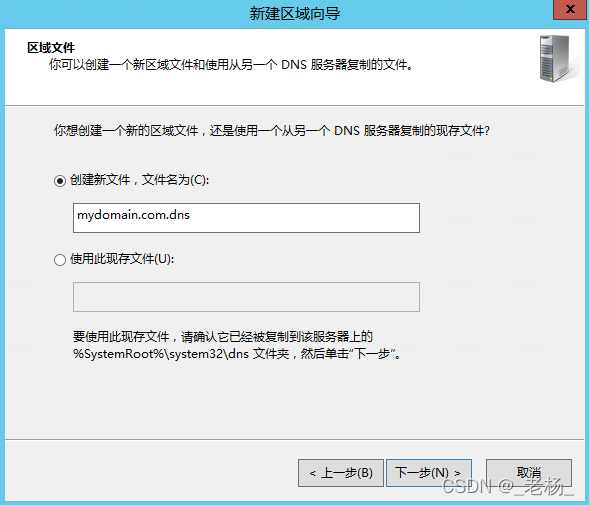
Task: Click the mydomain.com.dns file name field
Action: tap(246, 218)
